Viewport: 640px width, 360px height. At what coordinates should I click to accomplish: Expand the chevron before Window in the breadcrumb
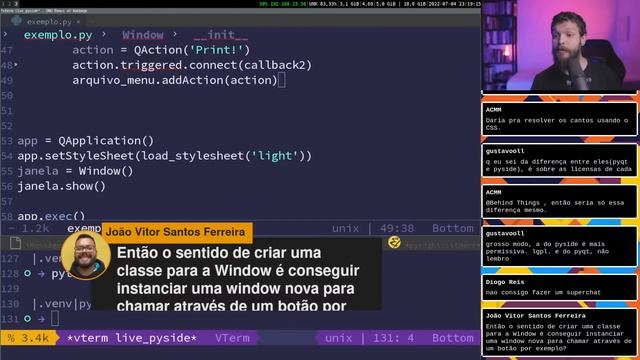104,35
